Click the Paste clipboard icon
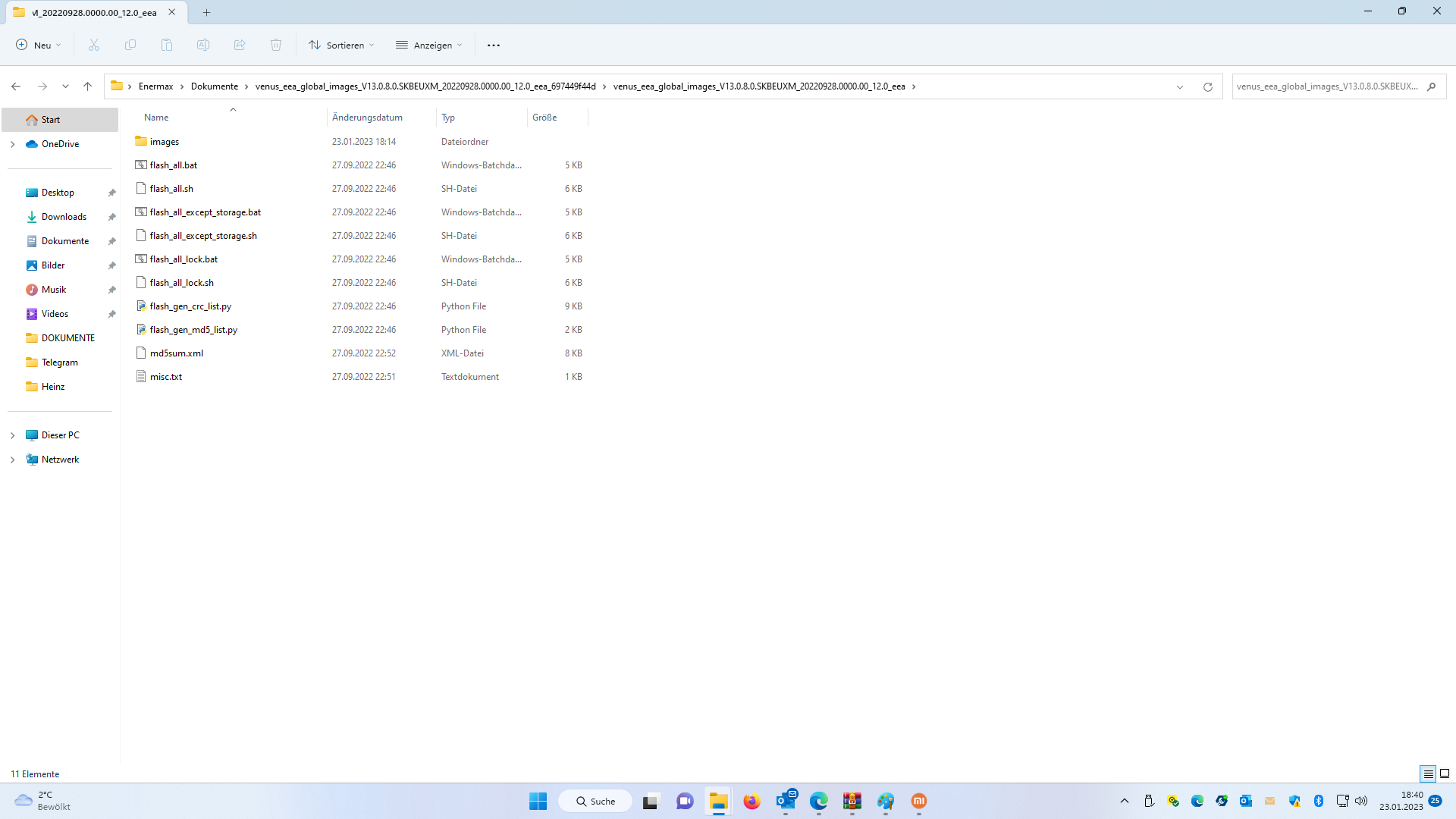1456x819 pixels. pos(167,45)
